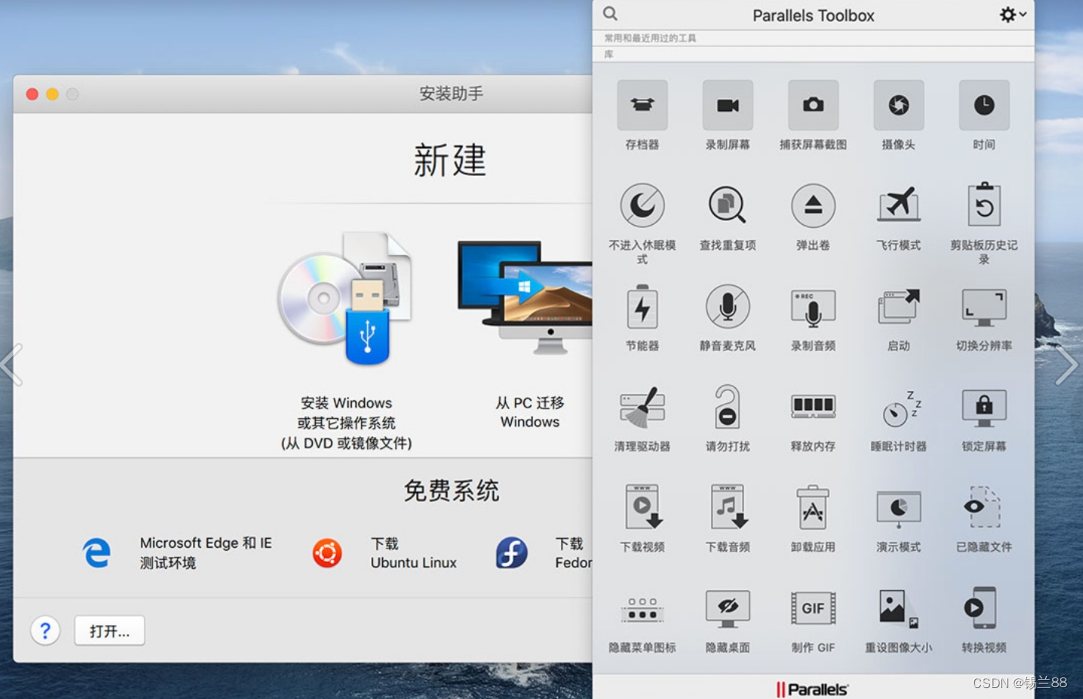Turn on Airplane Mode (飞行模式) tool
This screenshot has height=699, width=1083.
[899, 205]
